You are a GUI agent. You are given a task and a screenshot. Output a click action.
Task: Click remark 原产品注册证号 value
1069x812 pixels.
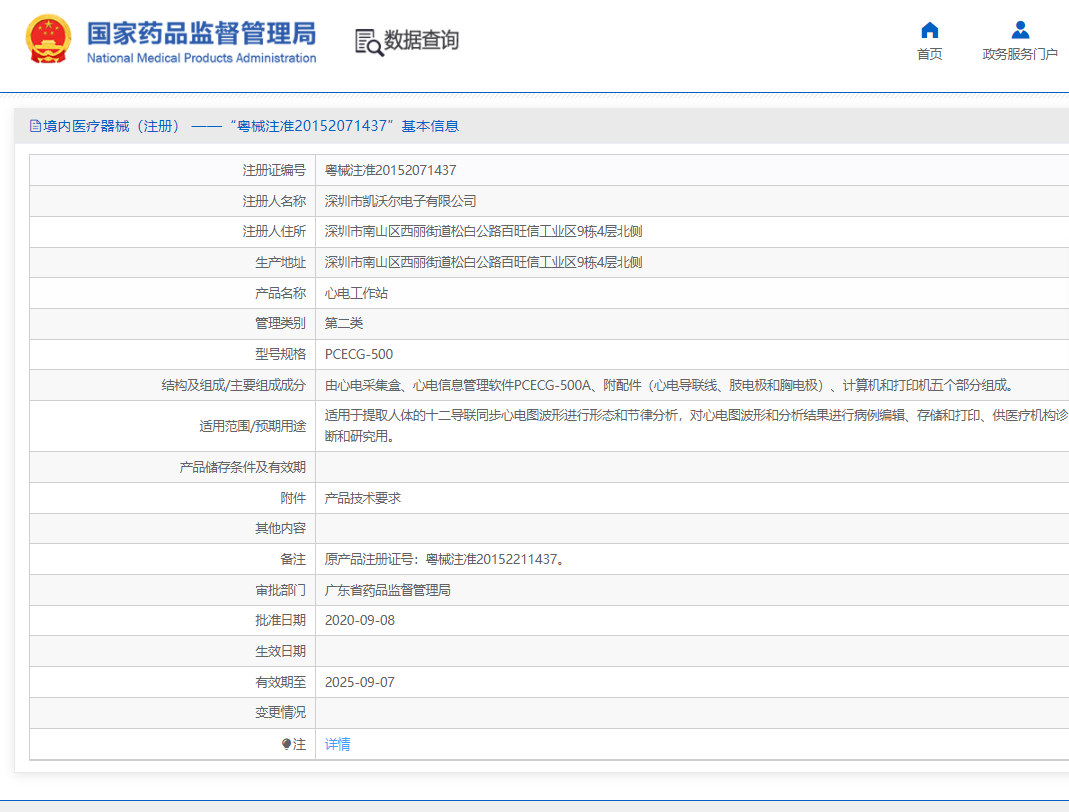[444, 560]
